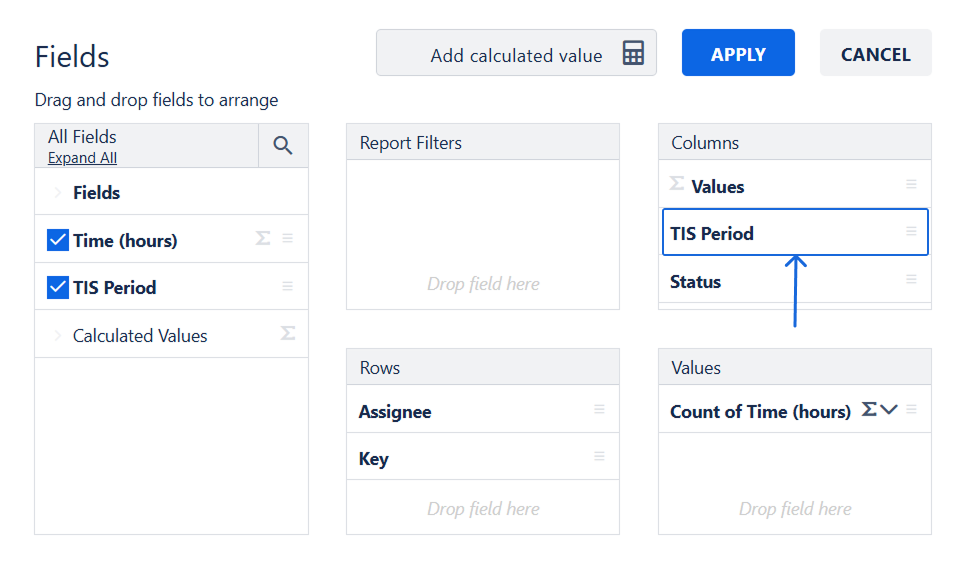
Task: Click the drag handle for Count of Time (hours)
Action: click(x=911, y=409)
